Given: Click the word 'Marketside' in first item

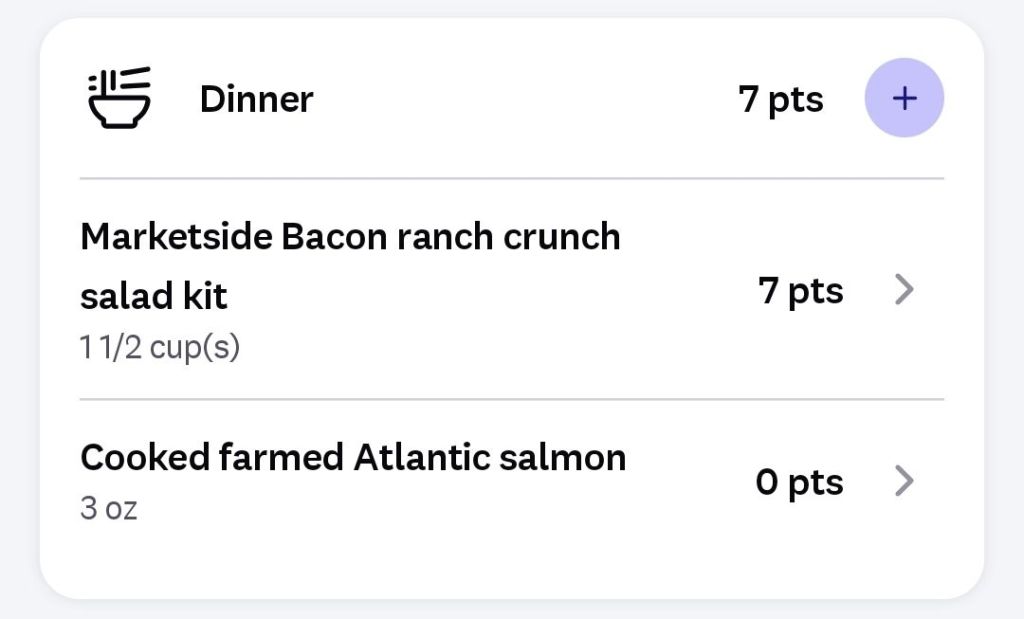Looking at the screenshot, I should point(175,238).
